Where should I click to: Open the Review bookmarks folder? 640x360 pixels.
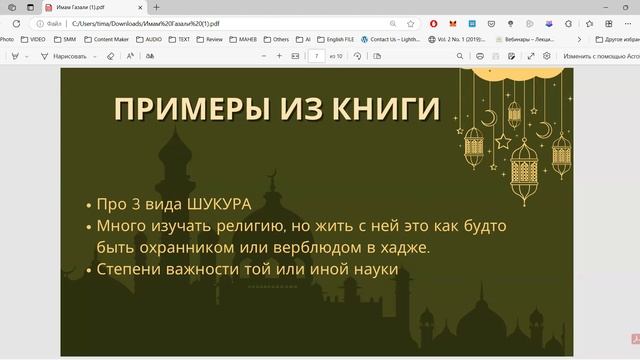(x=209, y=40)
